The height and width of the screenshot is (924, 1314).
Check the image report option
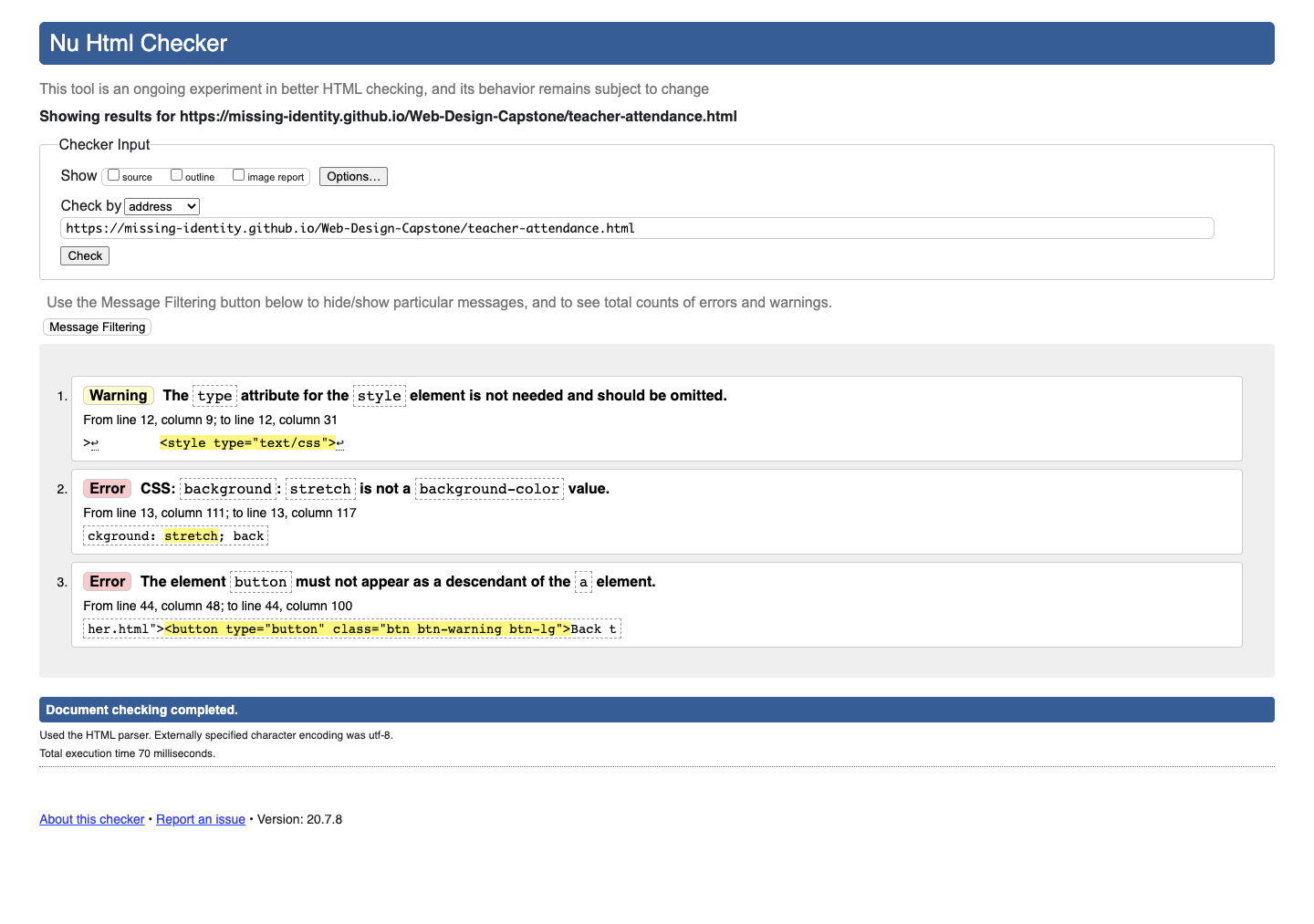click(239, 175)
